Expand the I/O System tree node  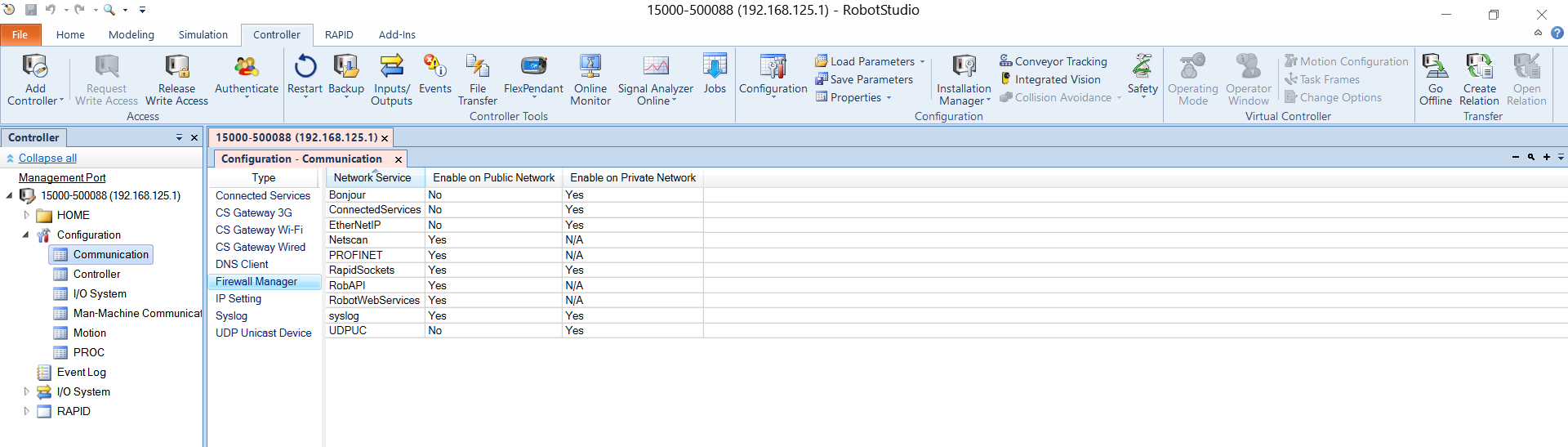click(26, 391)
